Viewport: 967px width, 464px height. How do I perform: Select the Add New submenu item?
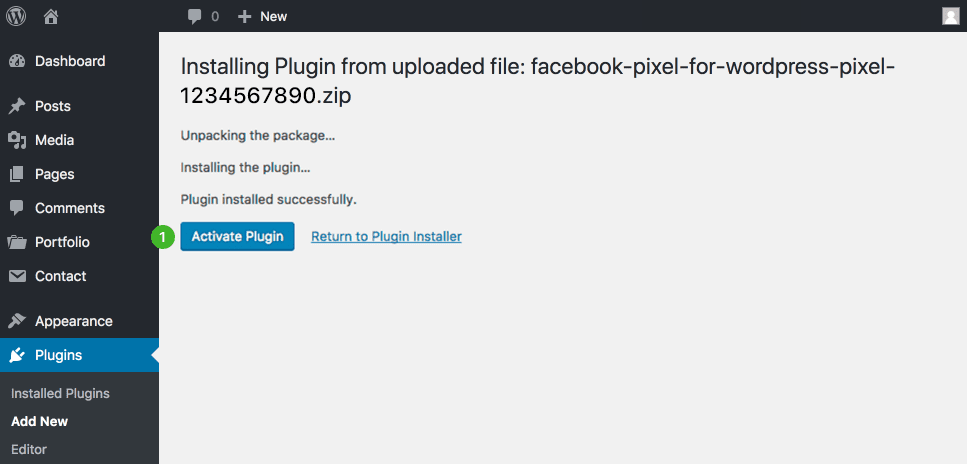[x=40, y=421]
